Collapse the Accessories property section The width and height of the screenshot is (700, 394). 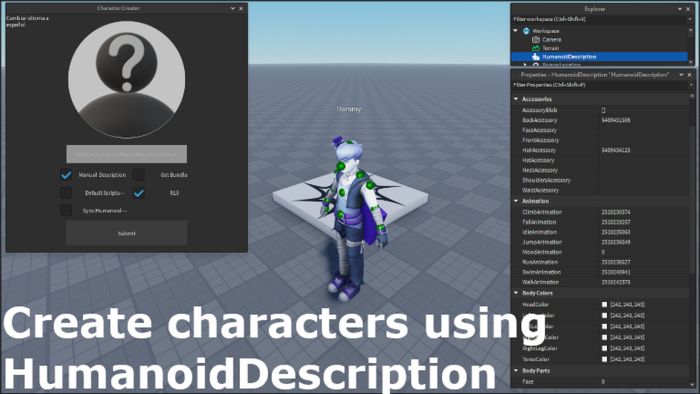[x=516, y=99]
